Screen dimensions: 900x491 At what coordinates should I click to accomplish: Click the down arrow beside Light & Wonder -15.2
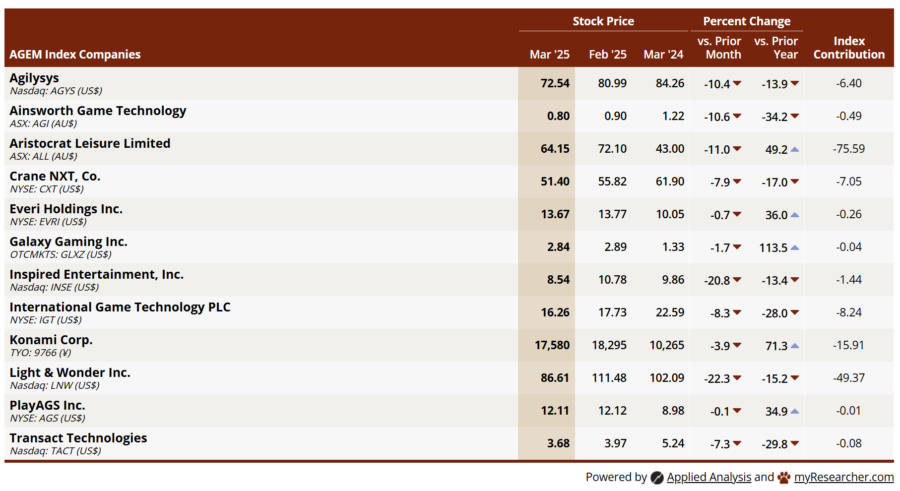pos(794,378)
